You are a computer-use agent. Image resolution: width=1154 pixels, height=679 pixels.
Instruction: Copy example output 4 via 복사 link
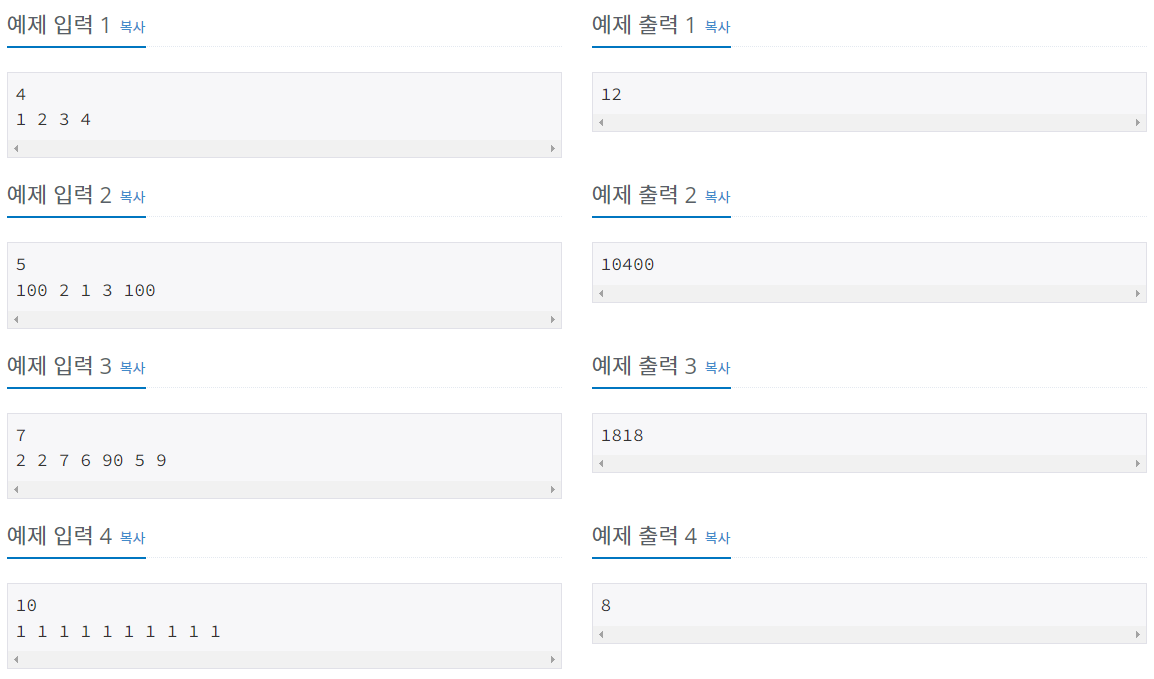click(718, 537)
